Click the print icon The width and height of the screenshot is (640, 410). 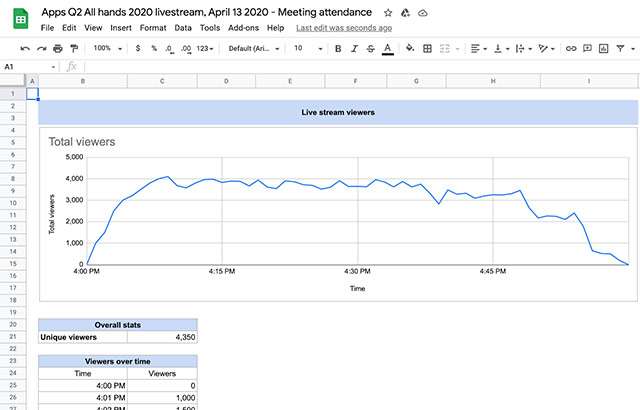[59, 48]
